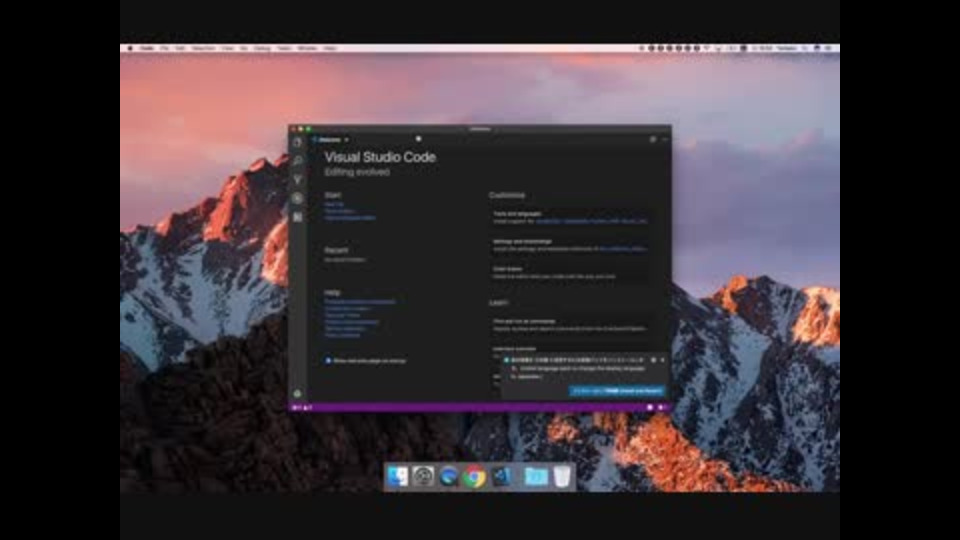Toggle Show welcome page on startup checkbox
960x540 pixels.
pyautogui.click(x=328, y=361)
